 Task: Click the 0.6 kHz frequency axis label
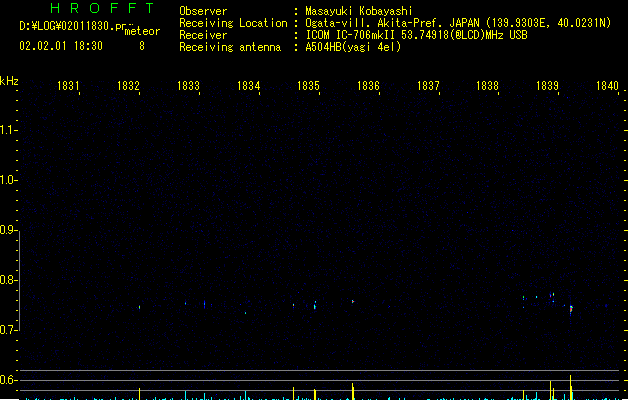(x=8, y=380)
